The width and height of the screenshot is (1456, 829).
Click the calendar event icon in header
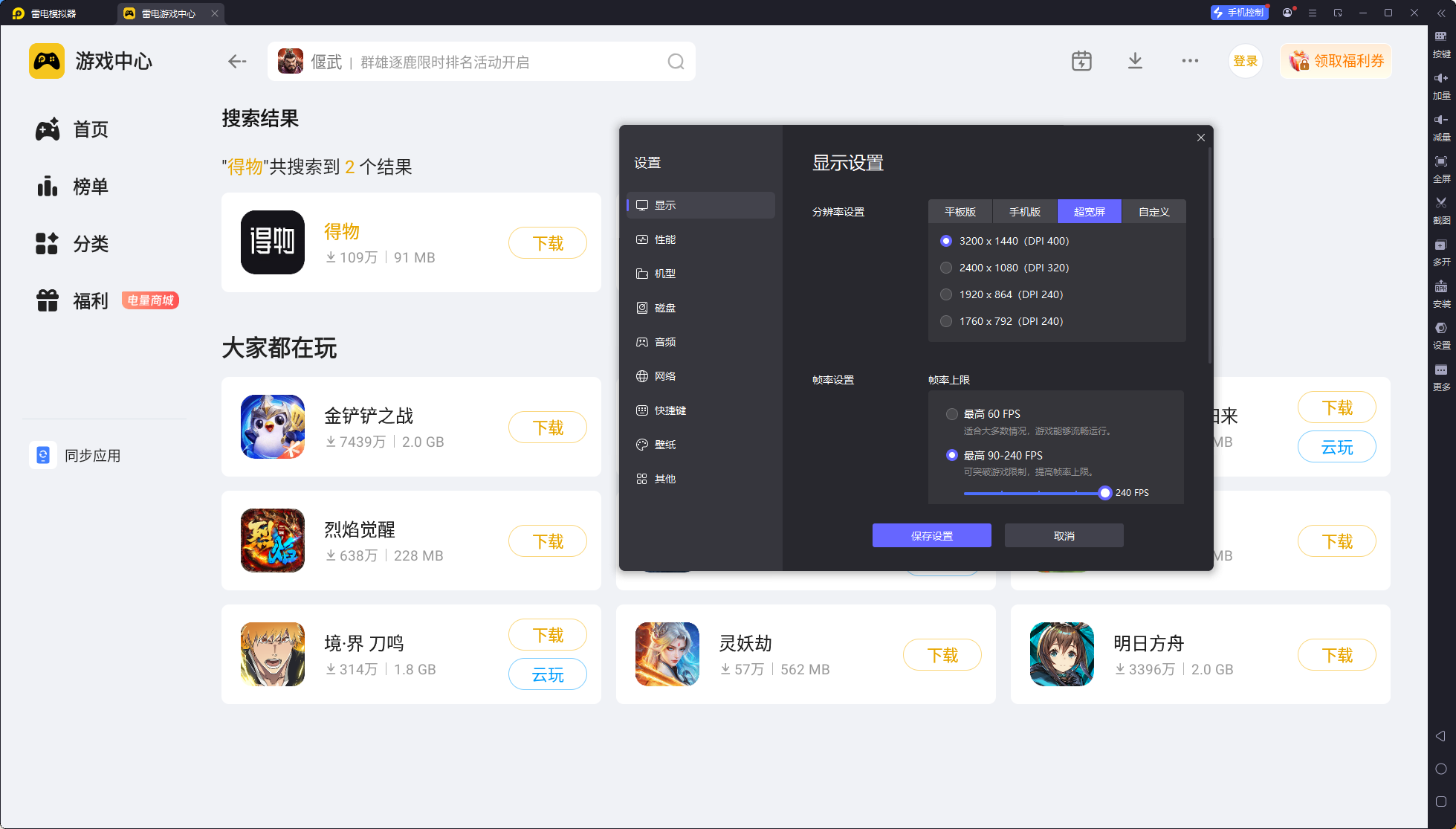click(1081, 61)
